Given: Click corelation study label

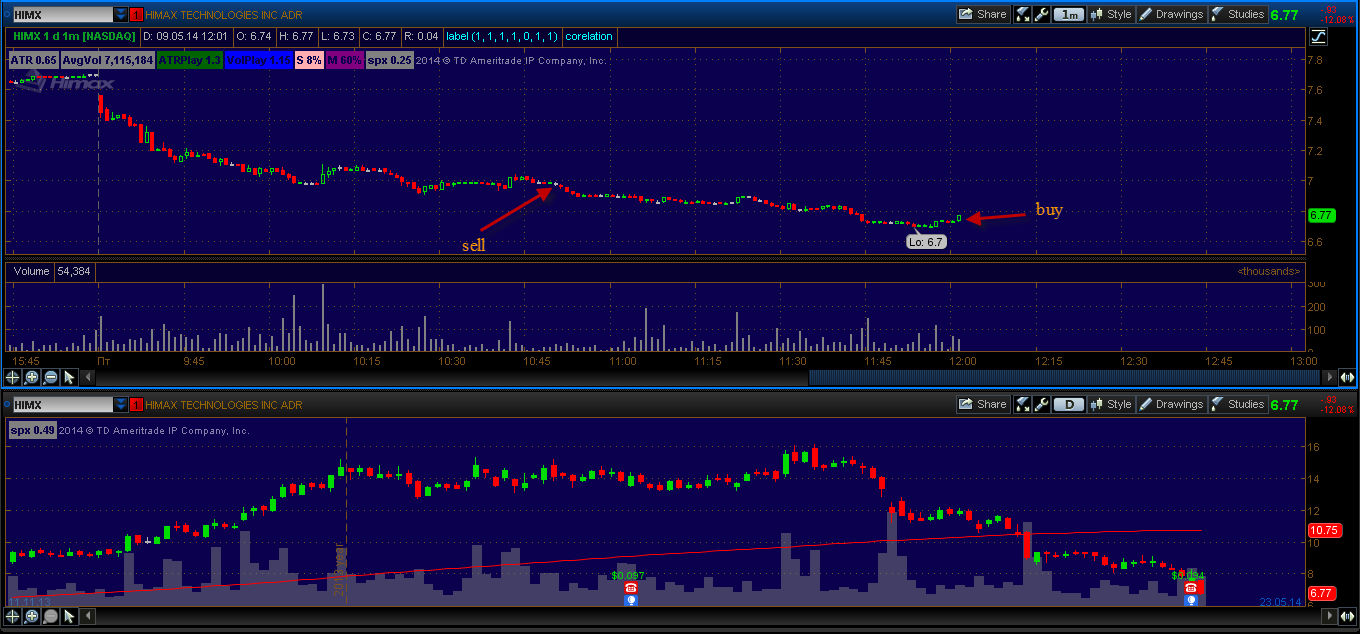Looking at the screenshot, I should point(589,36).
